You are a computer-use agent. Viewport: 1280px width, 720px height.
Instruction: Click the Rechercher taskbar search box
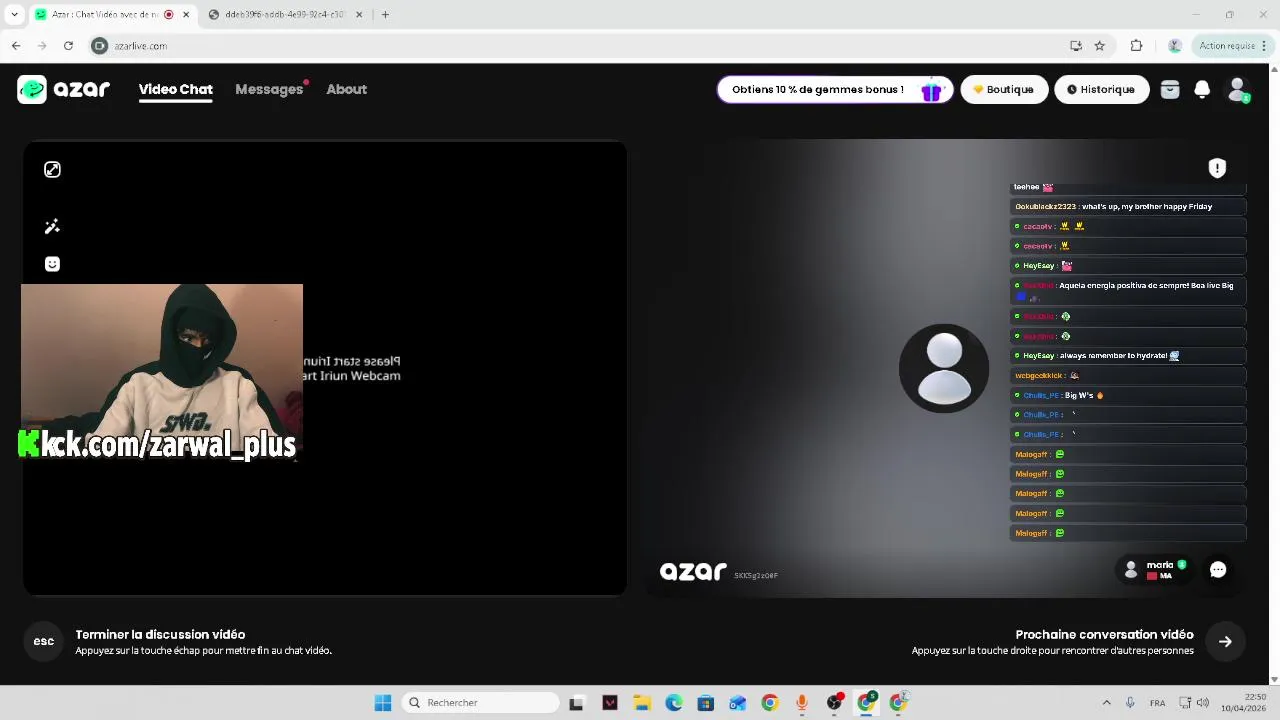pyautogui.click(x=481, y=703)
